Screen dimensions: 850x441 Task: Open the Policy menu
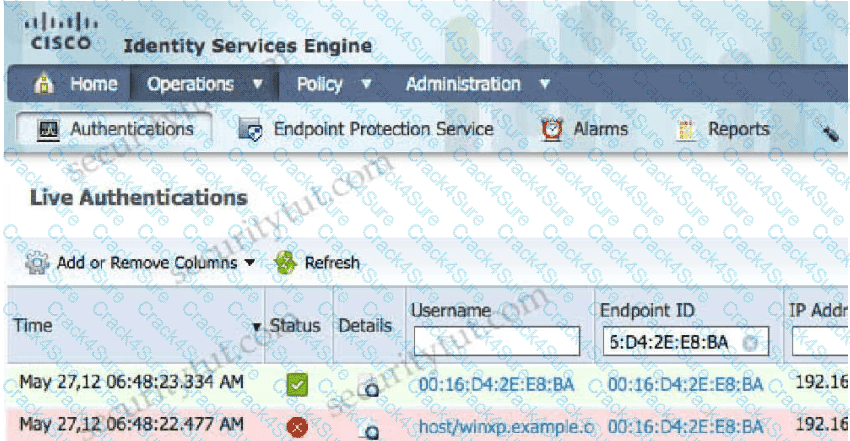319,85
